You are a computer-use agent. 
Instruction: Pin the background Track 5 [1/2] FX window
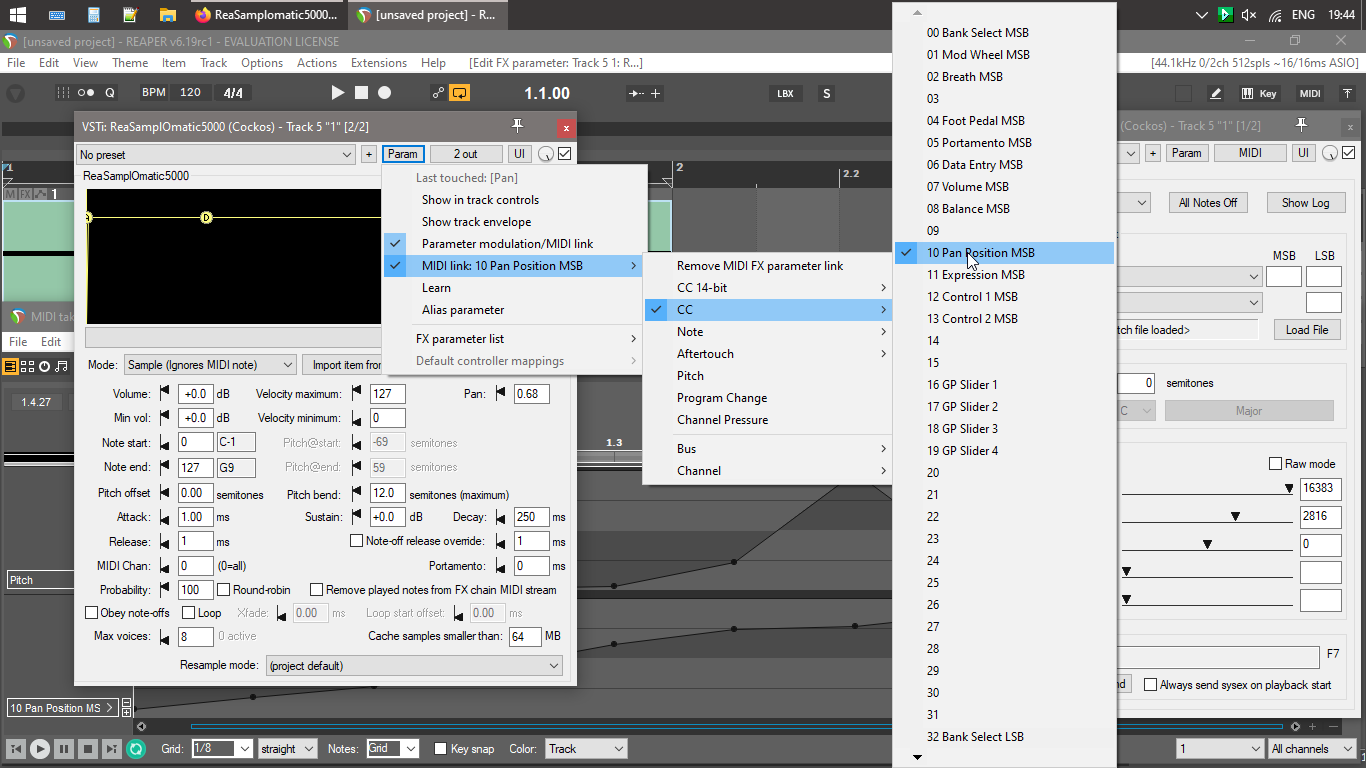(x=1301, y=125)
